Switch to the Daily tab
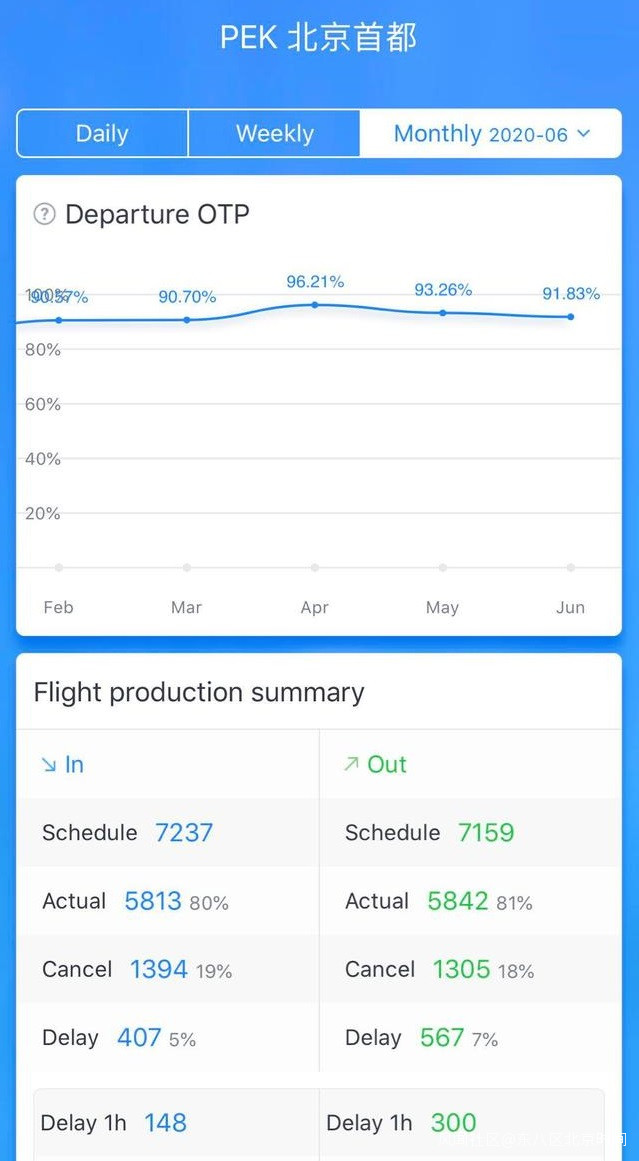Screen dimensions: 639x1161 [102, 134]
